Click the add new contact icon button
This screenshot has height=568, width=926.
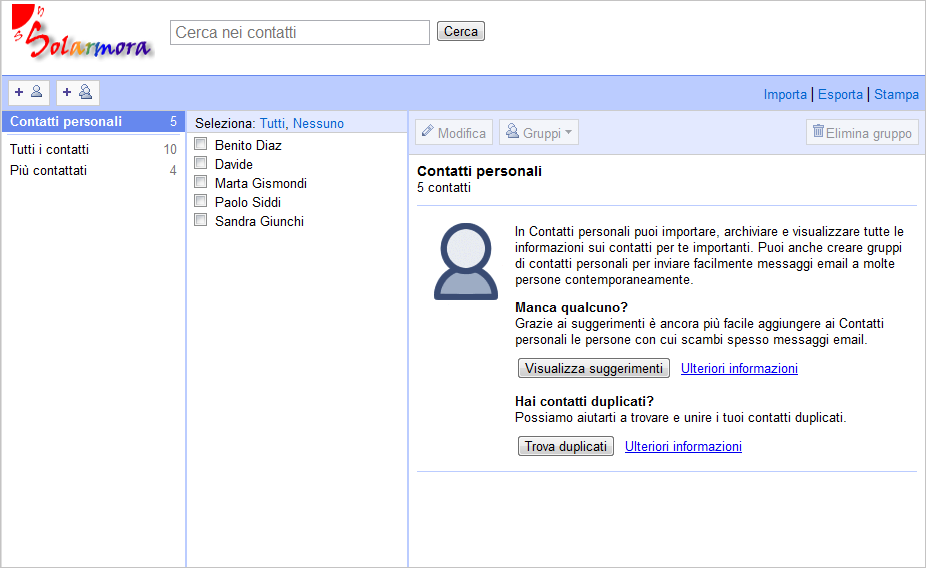28,92
